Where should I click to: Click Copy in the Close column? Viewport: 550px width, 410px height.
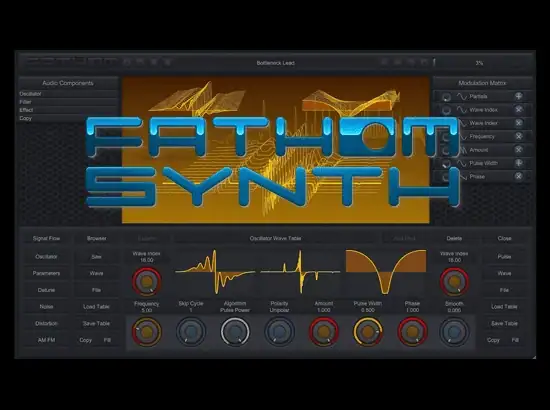tap(493, 340)
